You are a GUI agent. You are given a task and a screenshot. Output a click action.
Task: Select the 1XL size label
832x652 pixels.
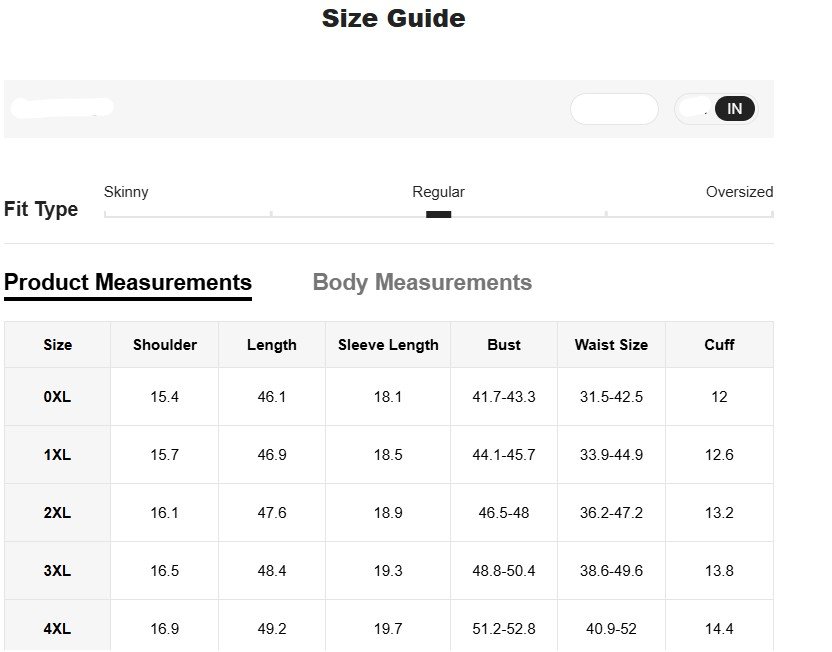point(57,454)
